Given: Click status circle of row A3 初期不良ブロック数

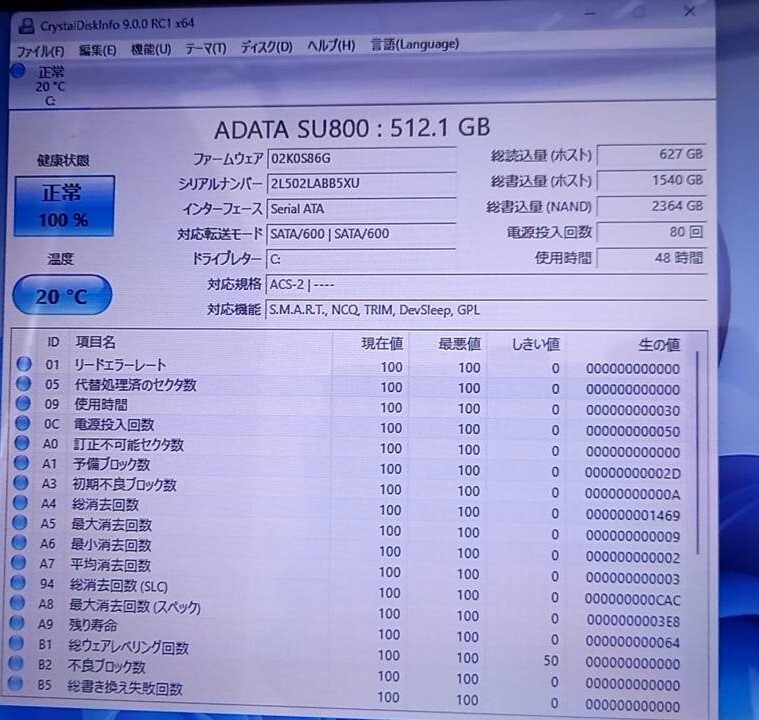Looking at the screenshot, I should click(21, 482).
